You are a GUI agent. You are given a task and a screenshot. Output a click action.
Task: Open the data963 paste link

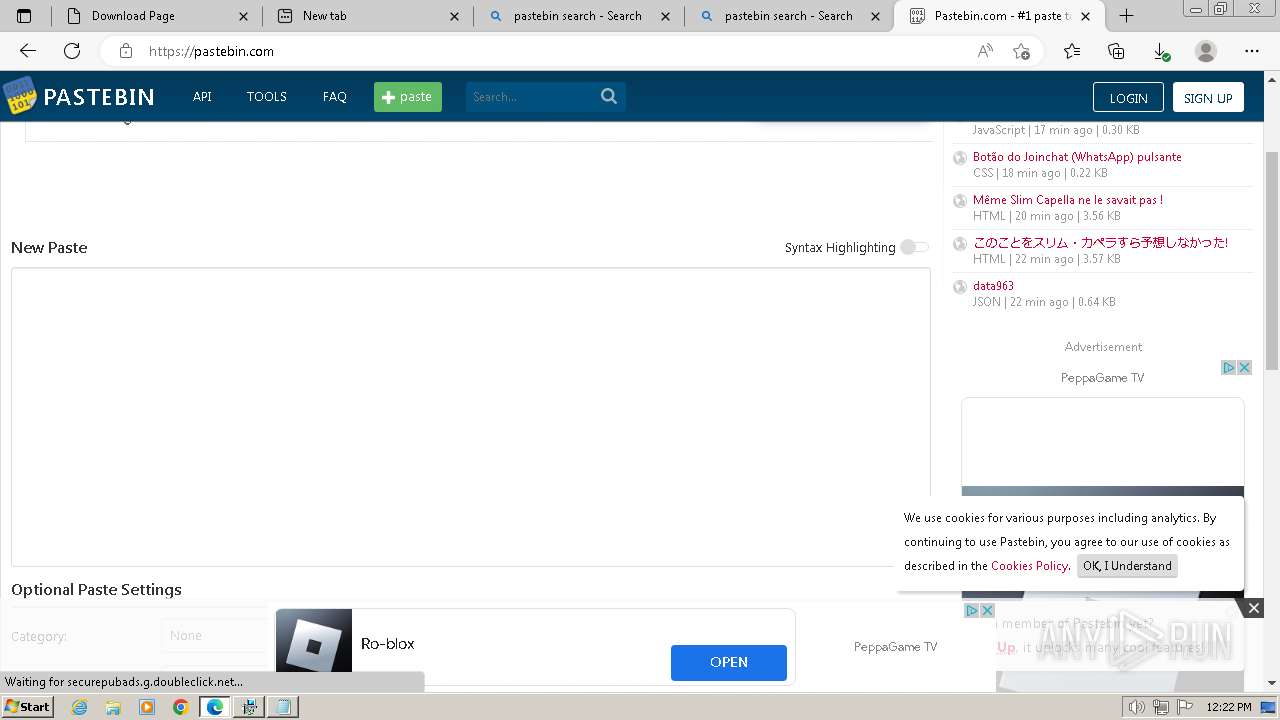[x=993, y=286]
